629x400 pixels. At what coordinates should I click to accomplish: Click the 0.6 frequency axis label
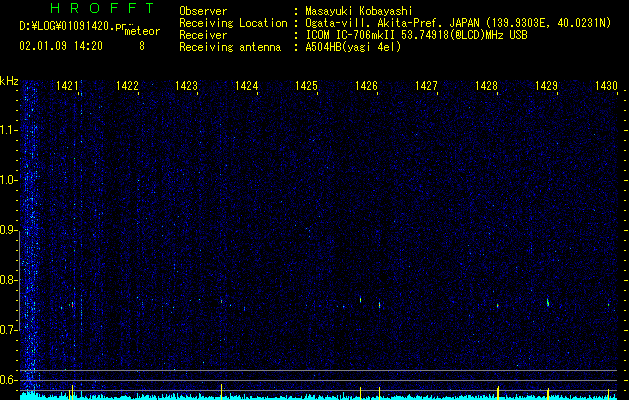[x=9, y=380]
